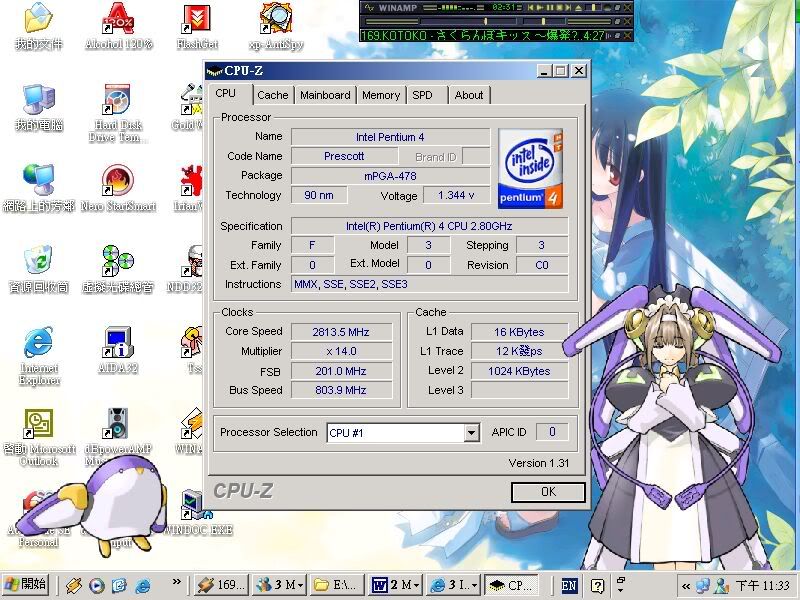Expand the Processor Selection dropdown
Screen dimensions: 800x600
click(471, 433)
